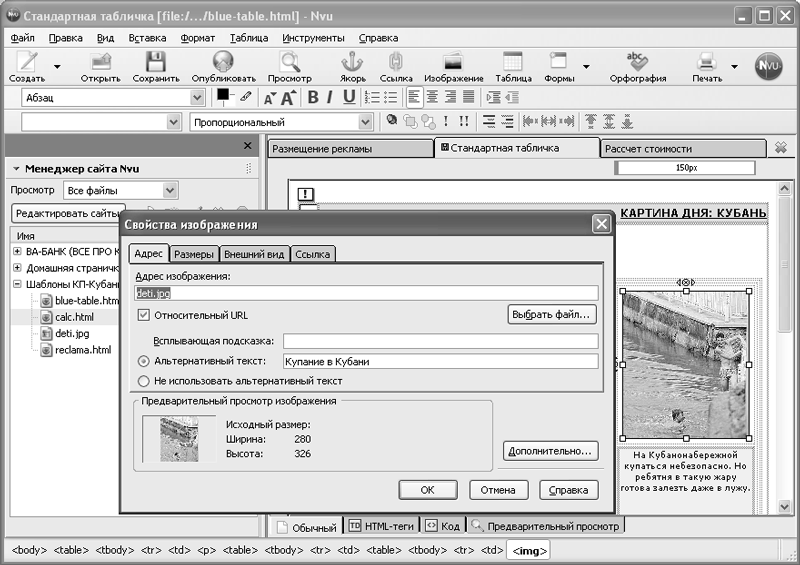Switch to the Размеры tab
800x565 pixels.
click(x=193, y=254)
